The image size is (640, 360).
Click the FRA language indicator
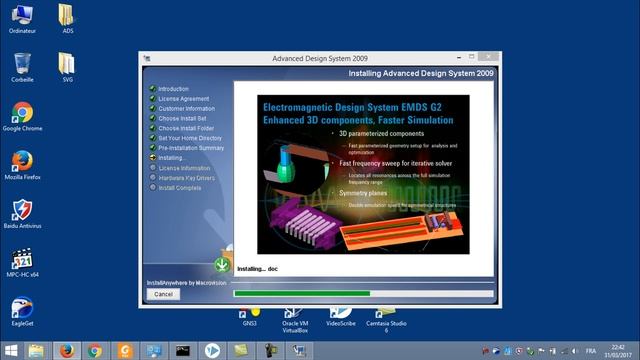tap(591, 351)
